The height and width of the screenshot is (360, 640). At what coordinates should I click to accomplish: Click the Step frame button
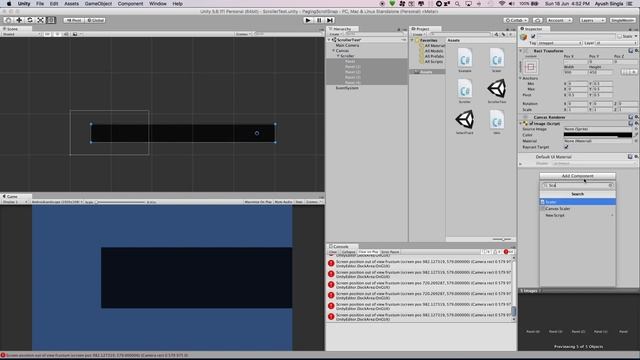(330, 20)
